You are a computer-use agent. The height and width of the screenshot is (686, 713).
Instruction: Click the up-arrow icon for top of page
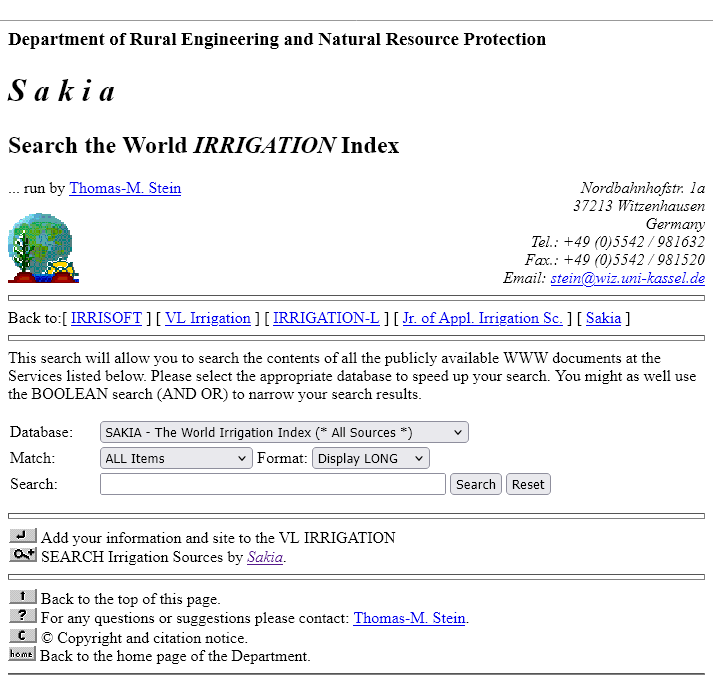[23, 597]
